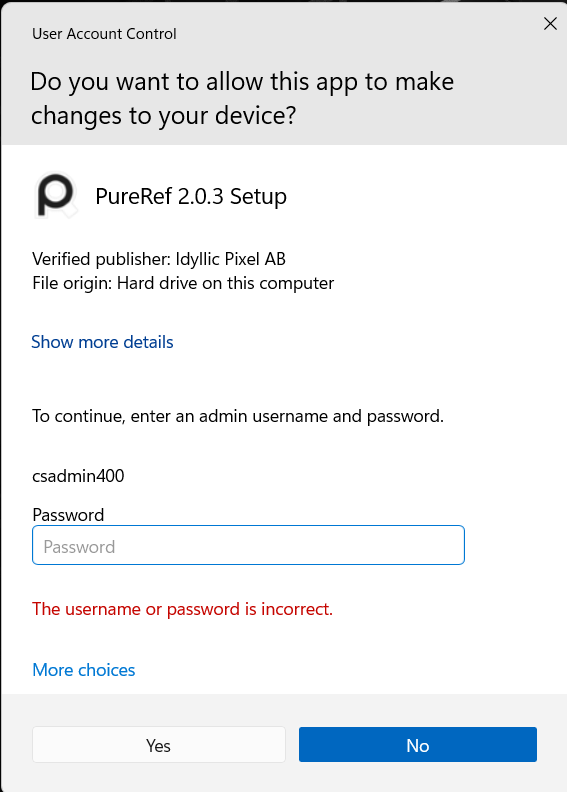Click the 'Verified publisher:' label
The image size is (567, 792).
coord(101,259)
